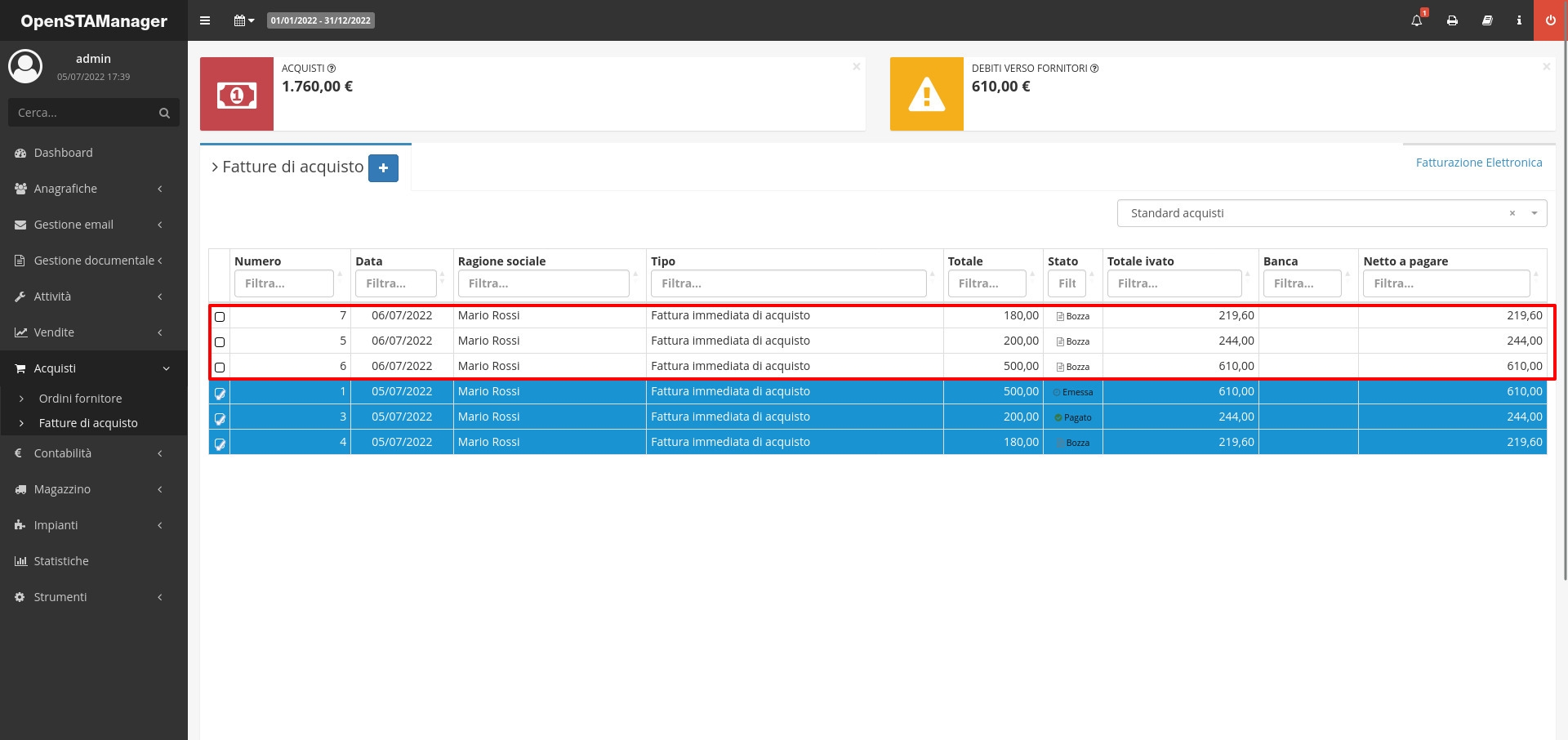Click the Ragione sociale filter field
1568x740 pixels.
543,283
